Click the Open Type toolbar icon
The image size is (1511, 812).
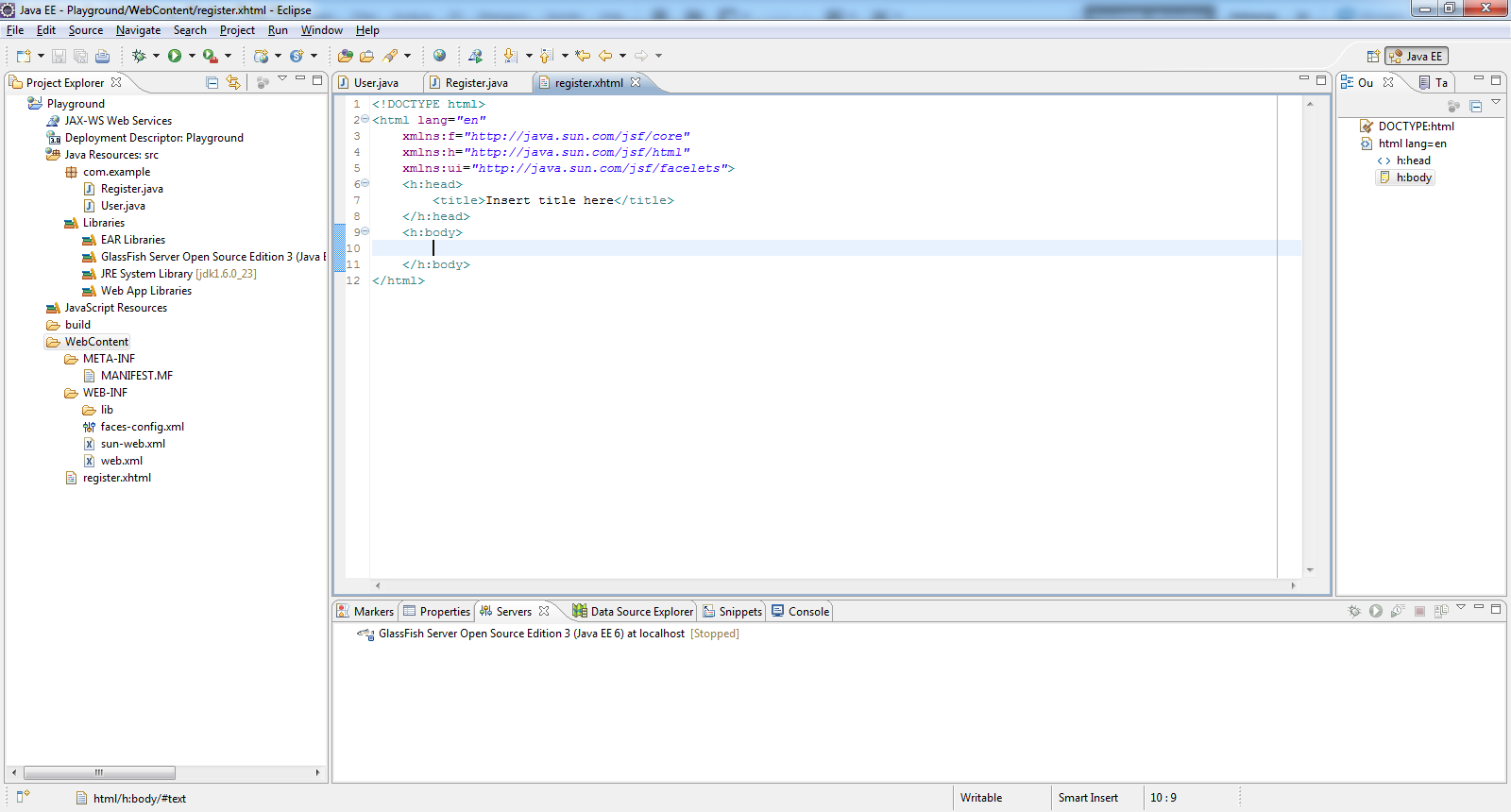tap(346, 56)
